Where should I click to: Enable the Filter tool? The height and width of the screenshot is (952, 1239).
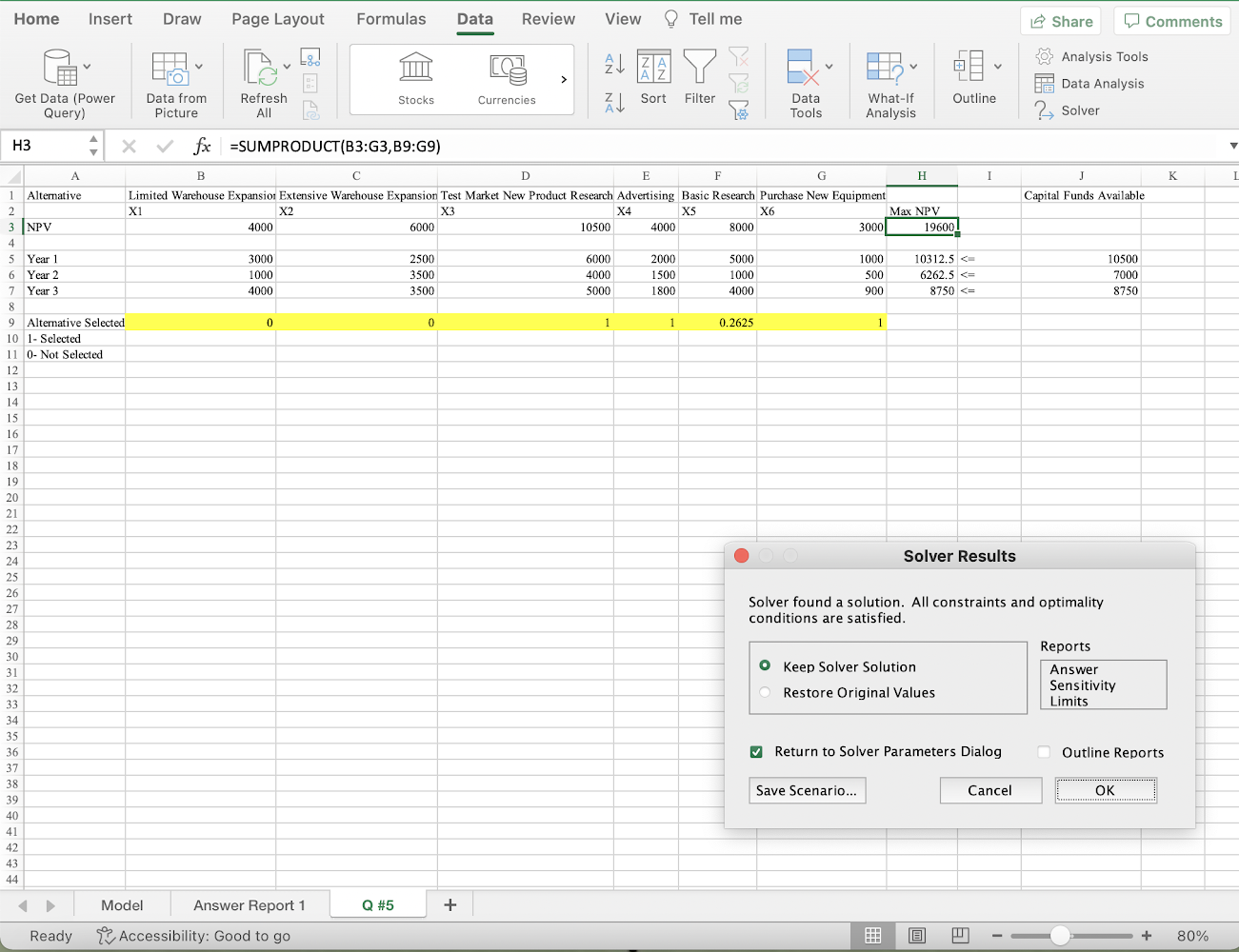point(700,81)
